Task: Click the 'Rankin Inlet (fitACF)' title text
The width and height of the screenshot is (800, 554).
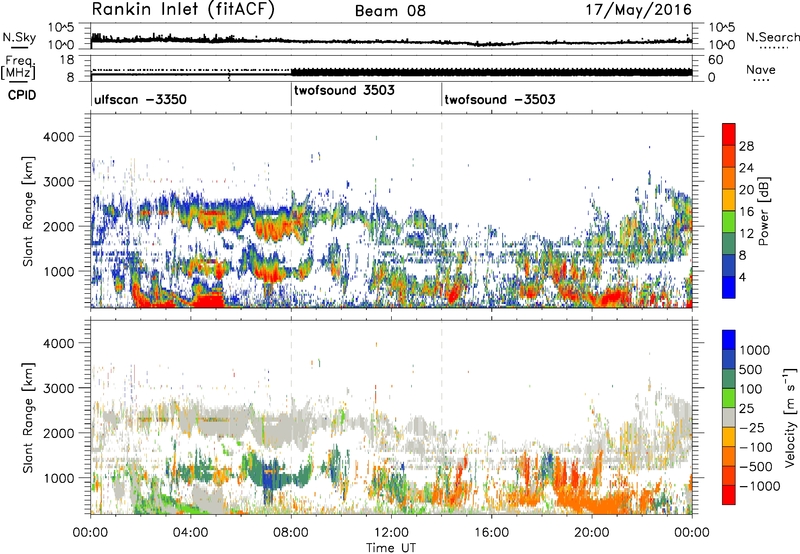Action: coord(183,10)
